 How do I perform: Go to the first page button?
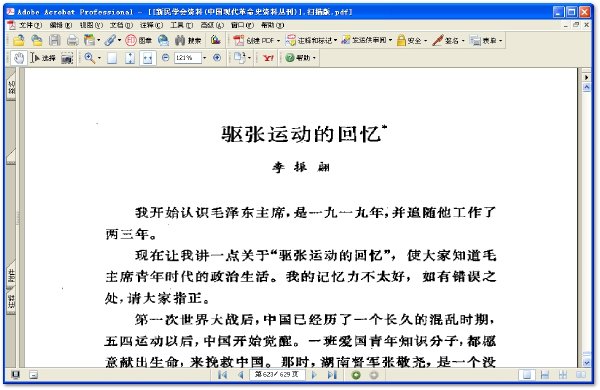click(222, 375)
